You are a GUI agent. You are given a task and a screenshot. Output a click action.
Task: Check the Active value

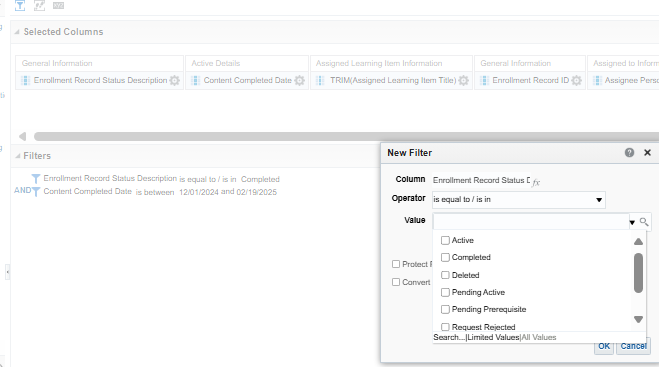(445, 240)
